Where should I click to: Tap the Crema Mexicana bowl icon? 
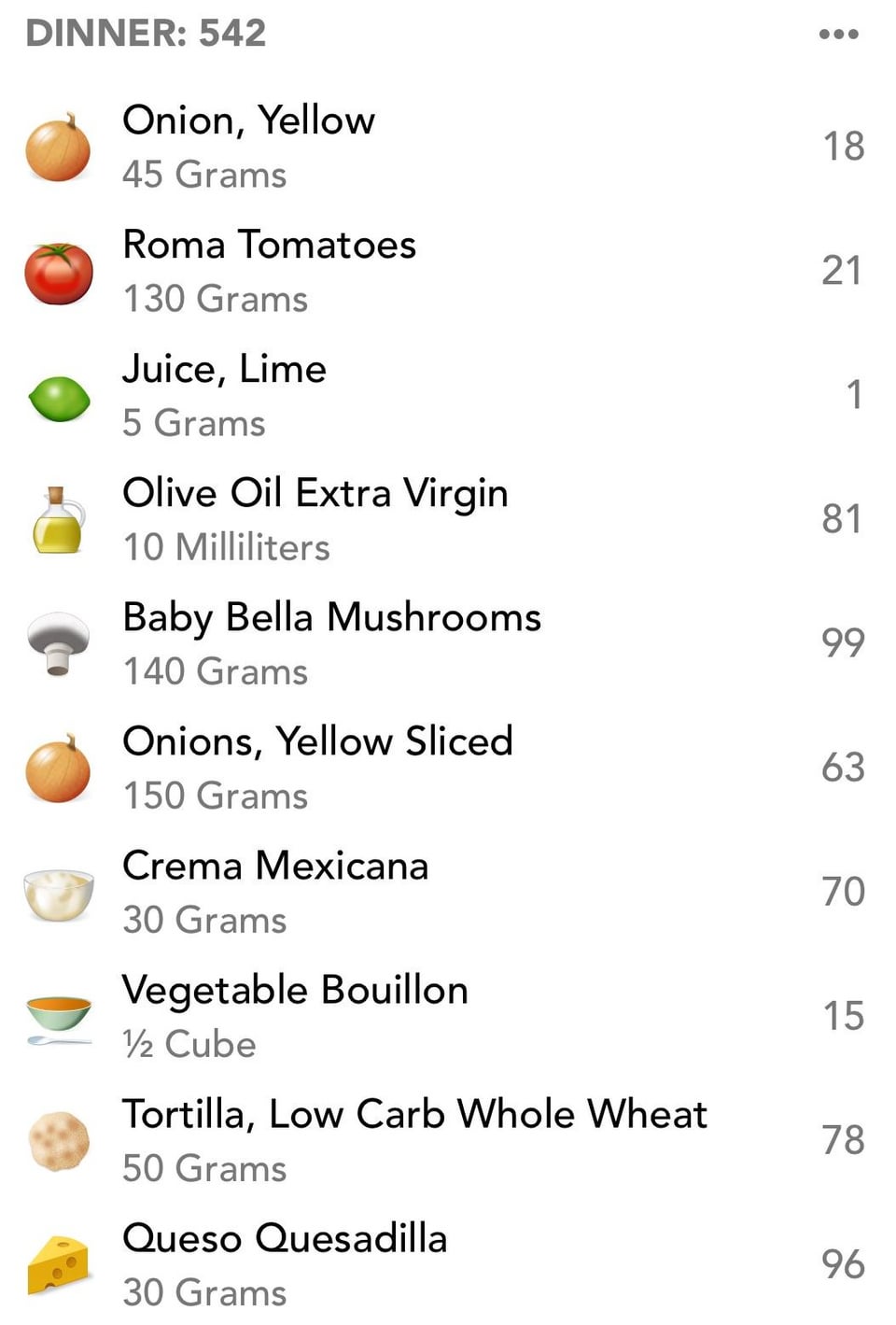tap(58, 895)
